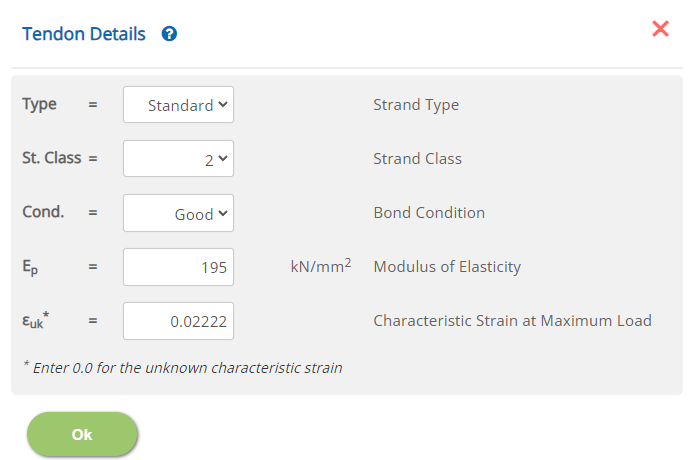Open the Type dropdown showing Standard

(x=178, y=104)
